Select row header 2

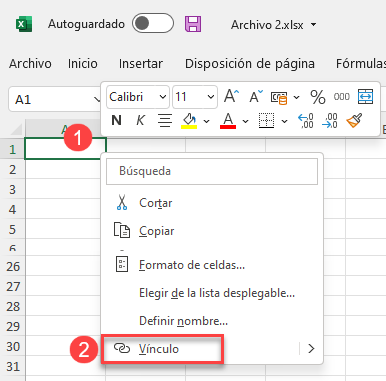click(x=13, y=170)
